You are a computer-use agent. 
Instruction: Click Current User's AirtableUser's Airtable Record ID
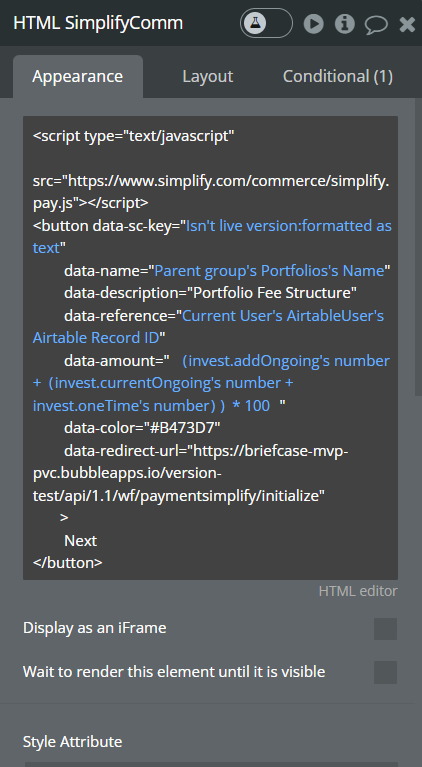(208, 327)
